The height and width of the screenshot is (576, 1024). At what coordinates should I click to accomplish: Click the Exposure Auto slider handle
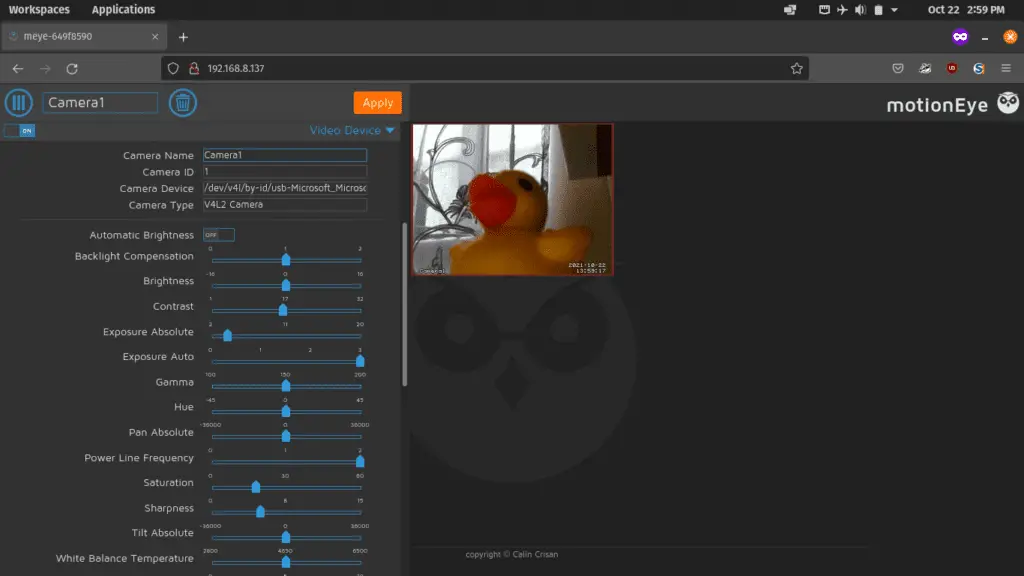[x=360, y=360]
